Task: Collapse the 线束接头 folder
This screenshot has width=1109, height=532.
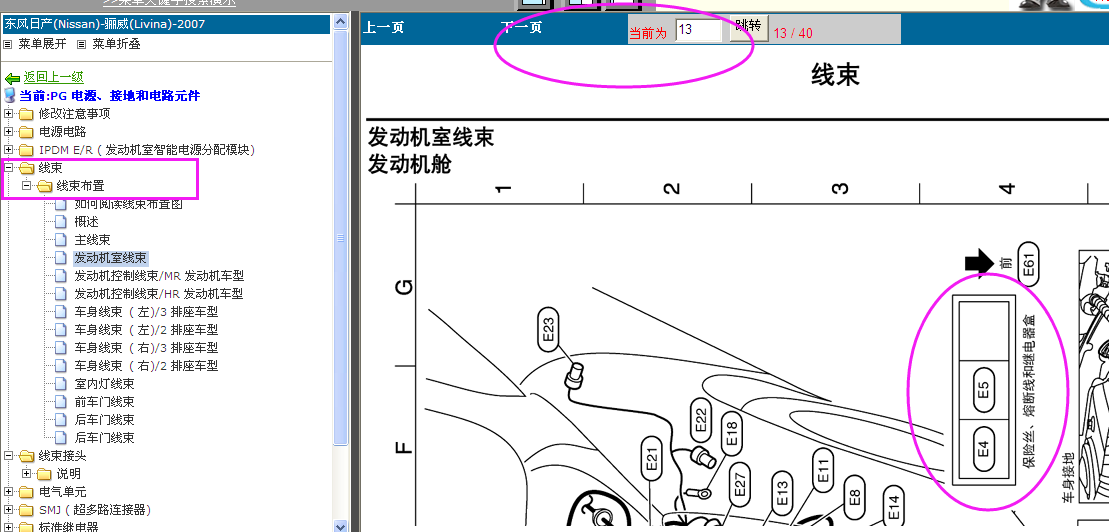Action: click(8, 456)
